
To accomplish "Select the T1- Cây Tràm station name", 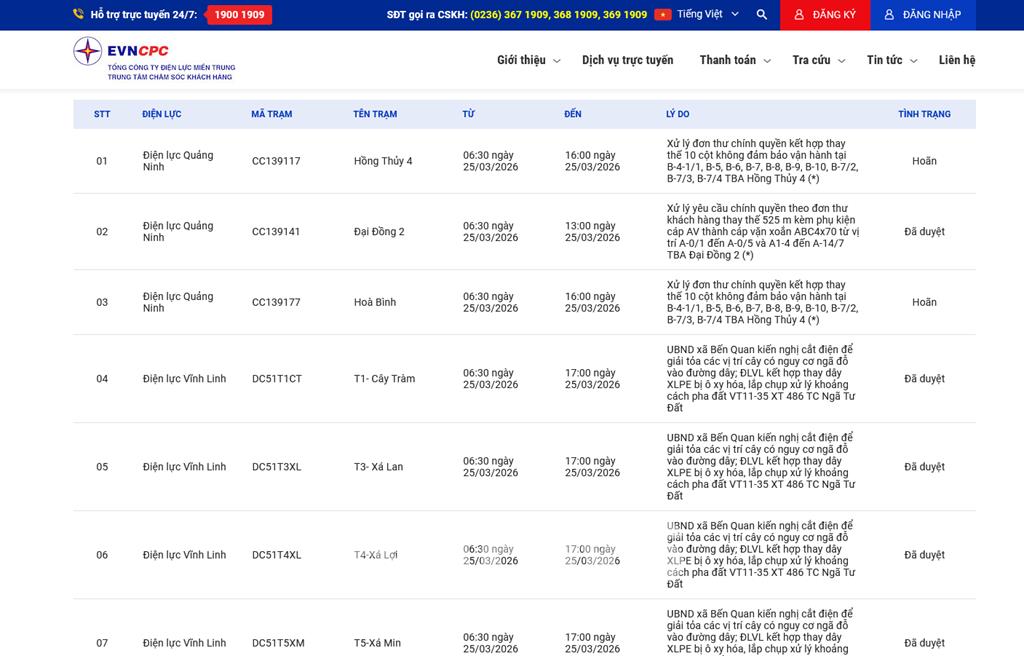I will (384, 379).
